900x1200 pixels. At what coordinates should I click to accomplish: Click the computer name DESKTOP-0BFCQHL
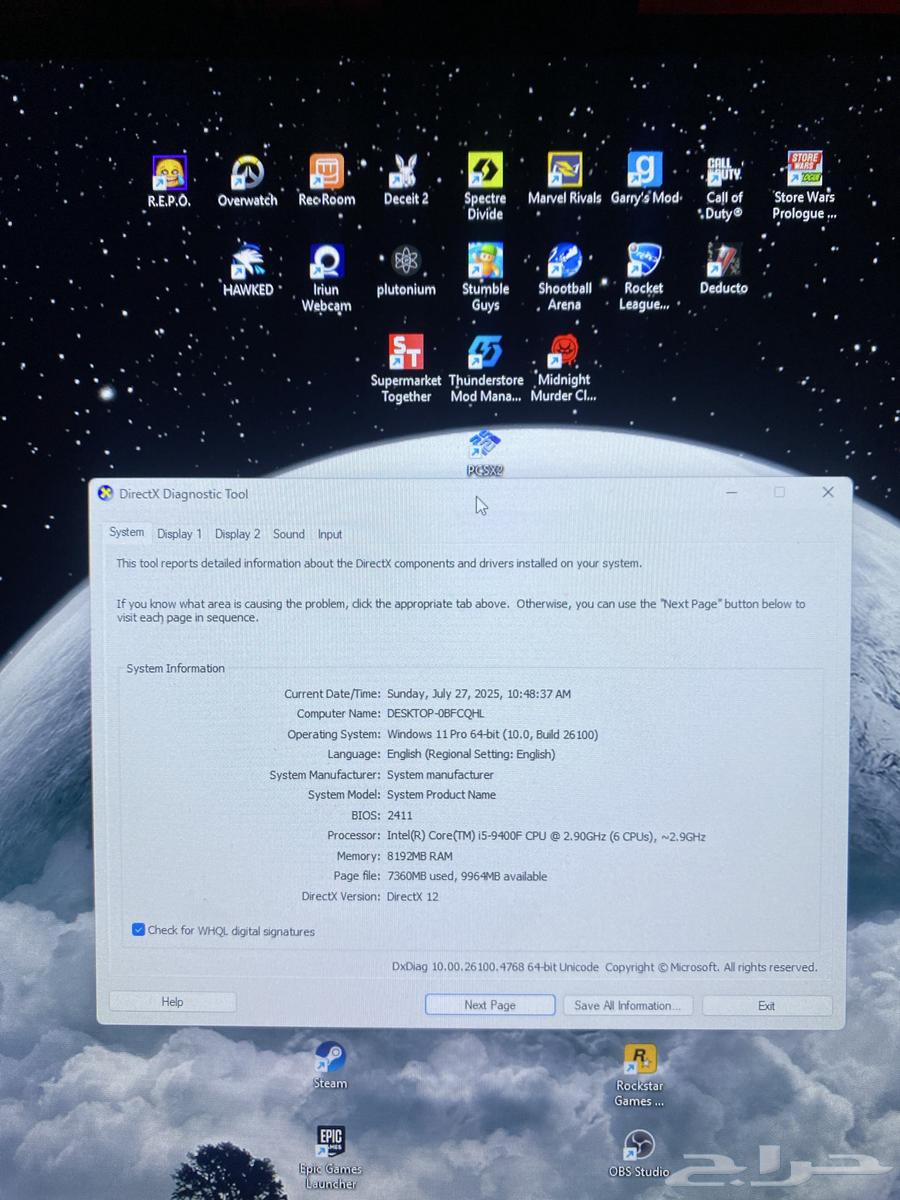pyautogui.click(x=435, y=714)
